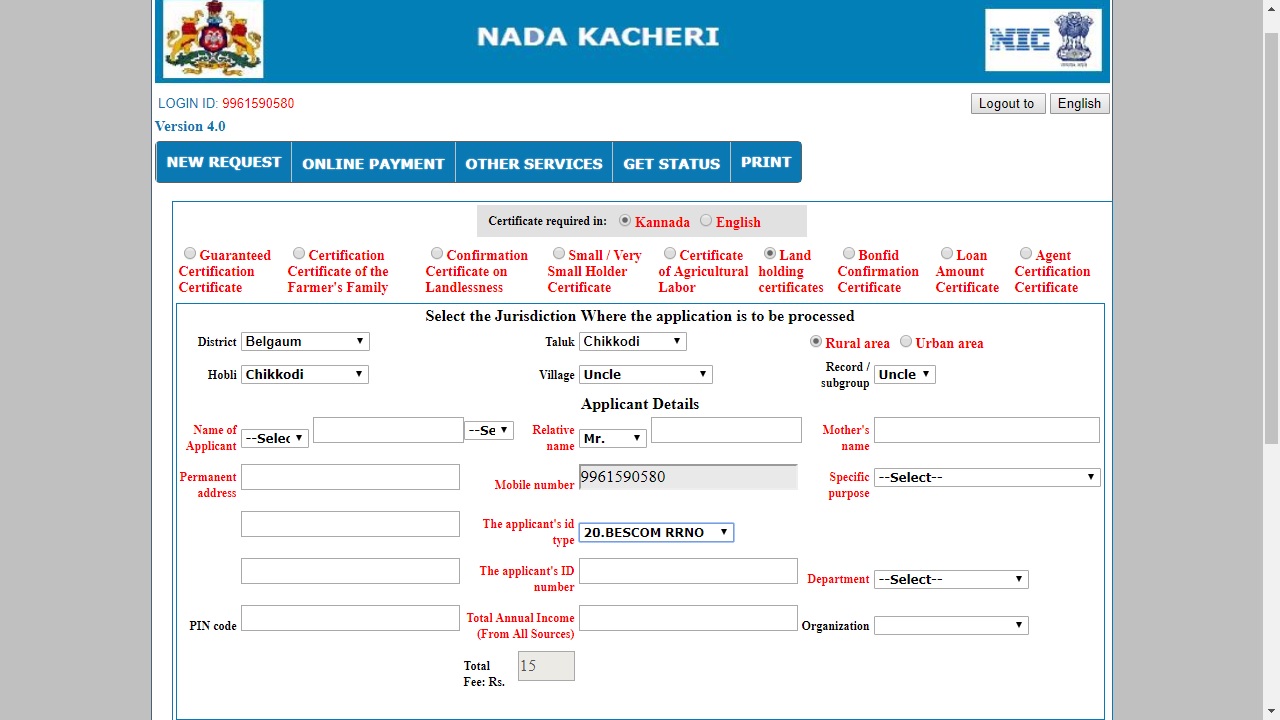Click the Logout to button

tap(1007, 103)
